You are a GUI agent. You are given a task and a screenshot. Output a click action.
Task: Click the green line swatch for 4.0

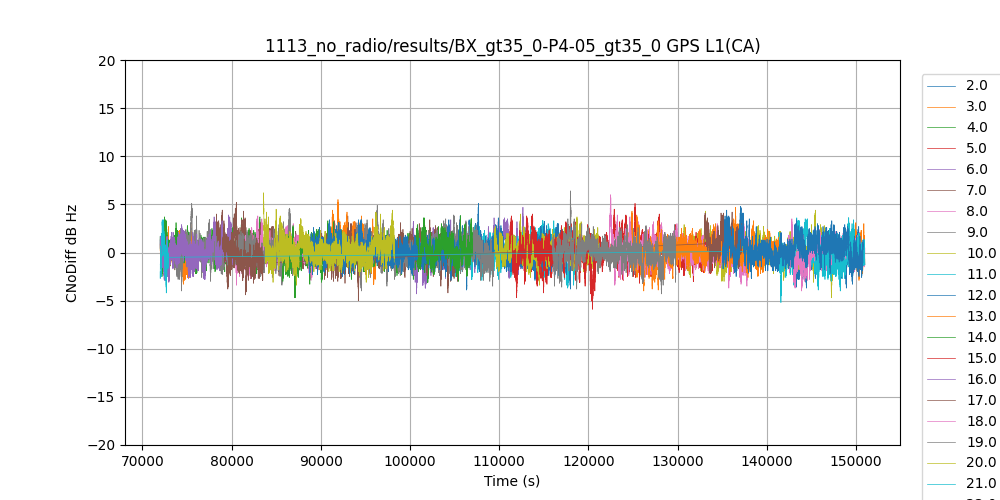942,128
